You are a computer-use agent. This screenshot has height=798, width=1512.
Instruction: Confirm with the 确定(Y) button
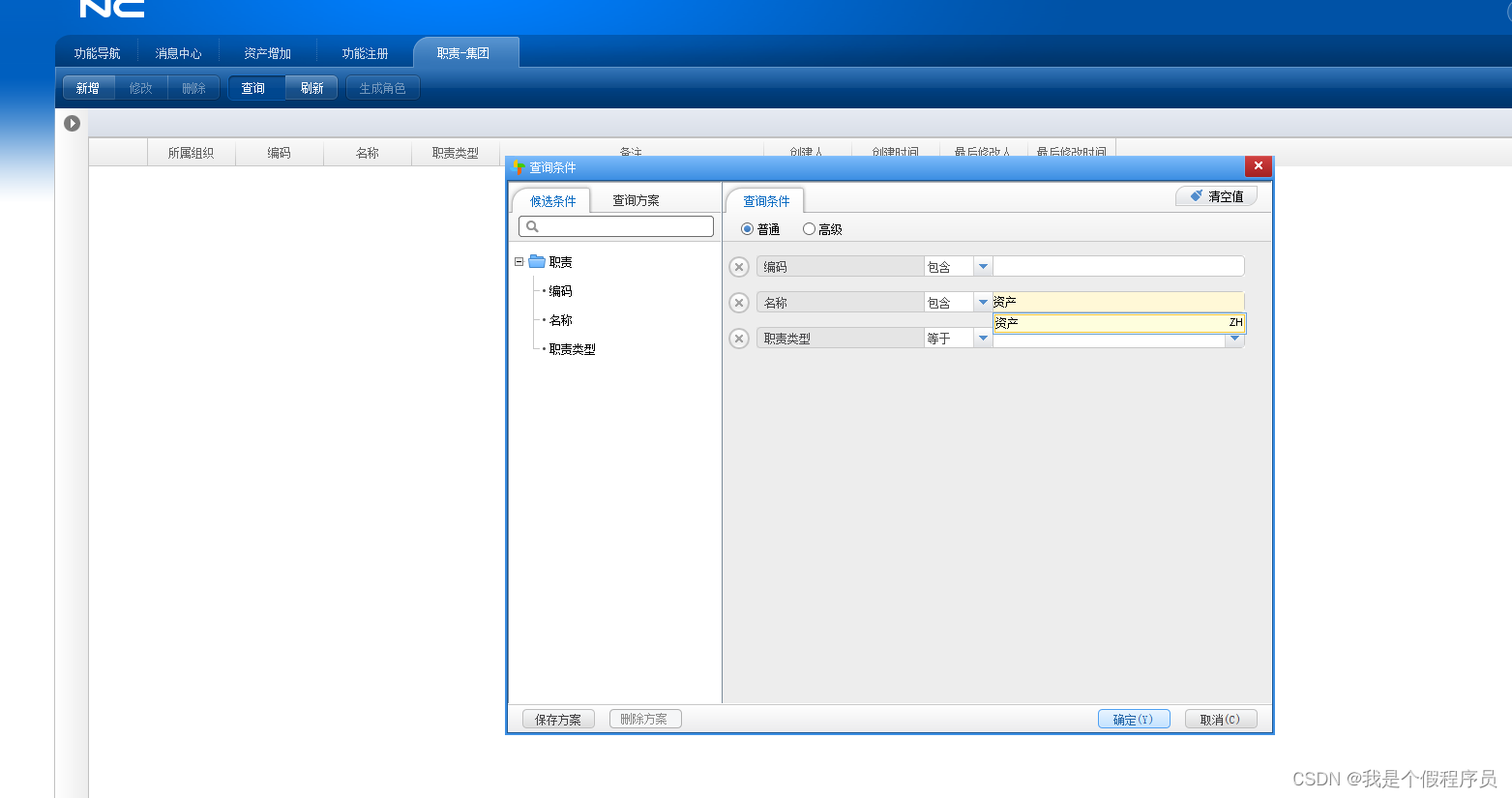[1134, 720]
